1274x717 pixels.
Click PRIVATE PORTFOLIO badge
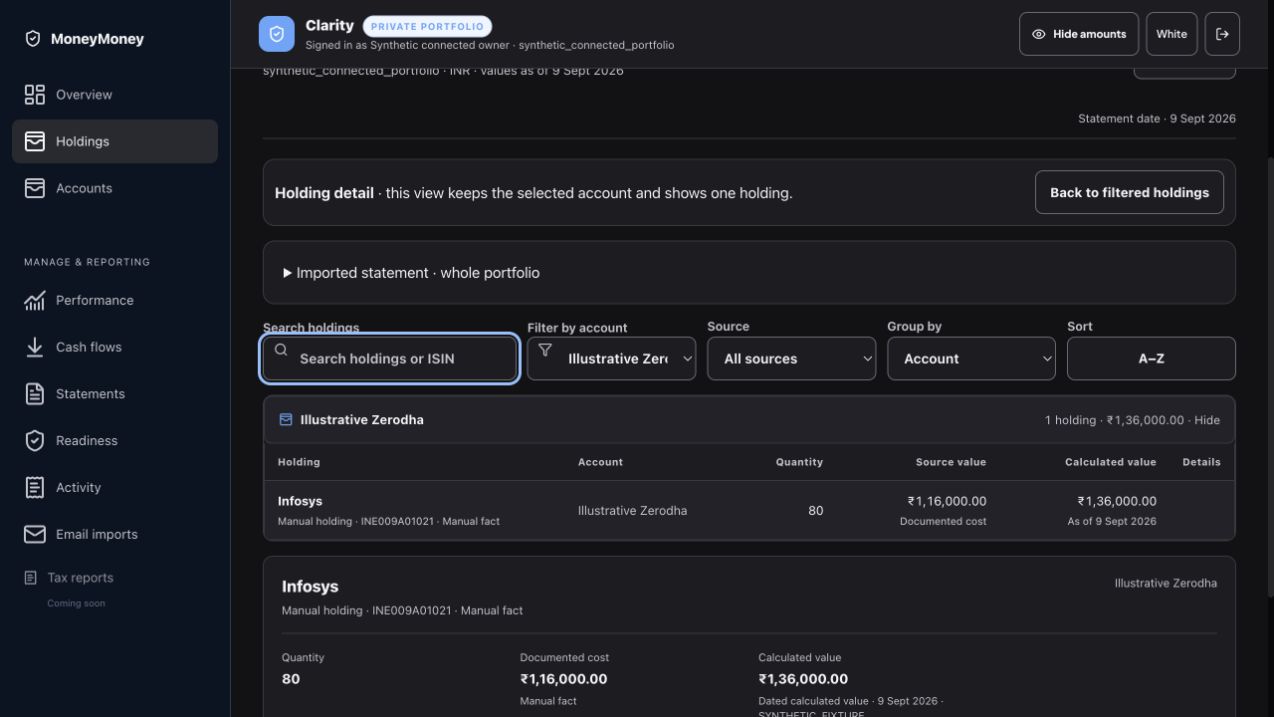427,26
